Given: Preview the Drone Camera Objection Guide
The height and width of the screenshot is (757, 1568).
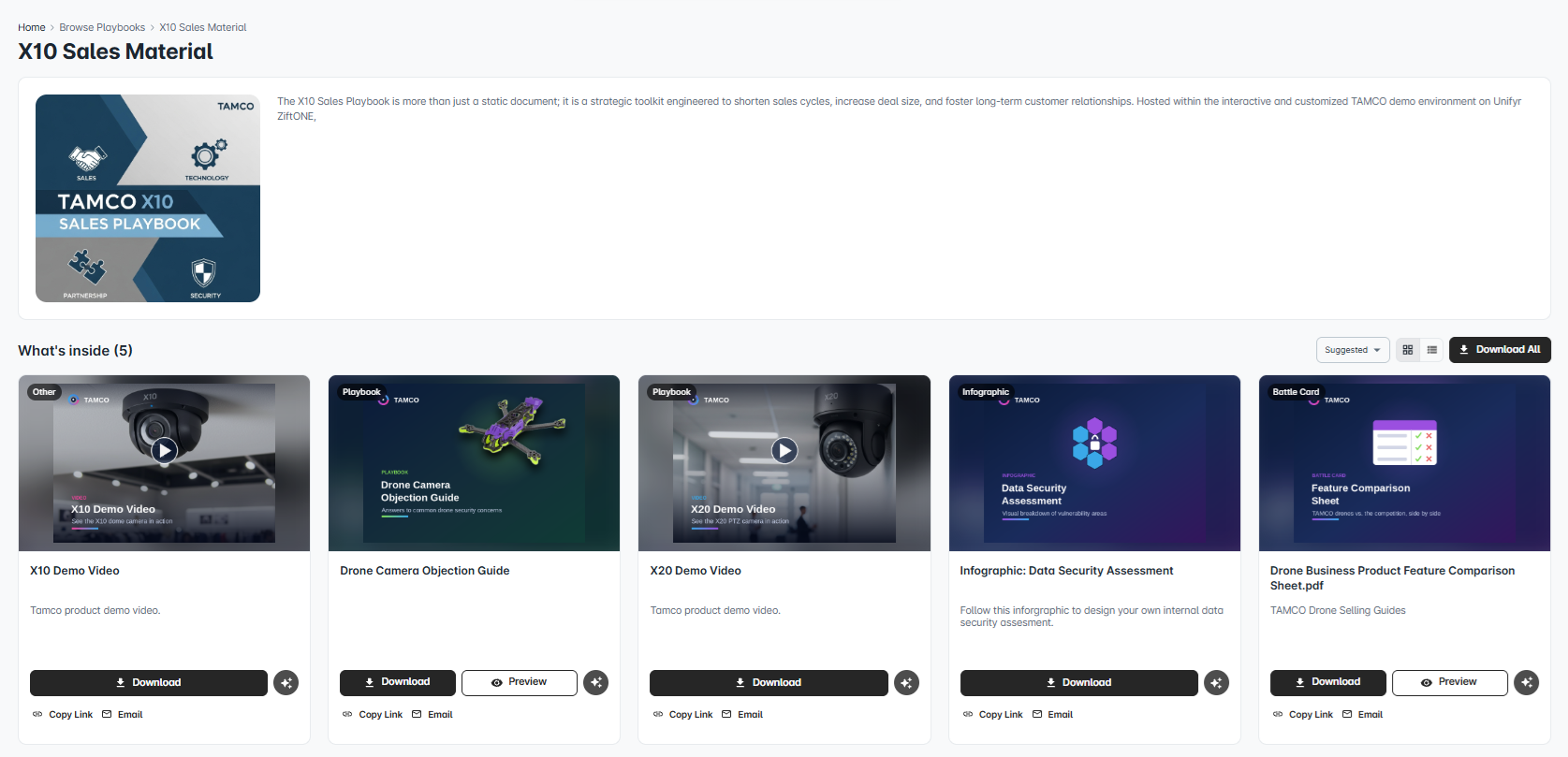Looking at the screenshot, I should [x=520, y=683].
